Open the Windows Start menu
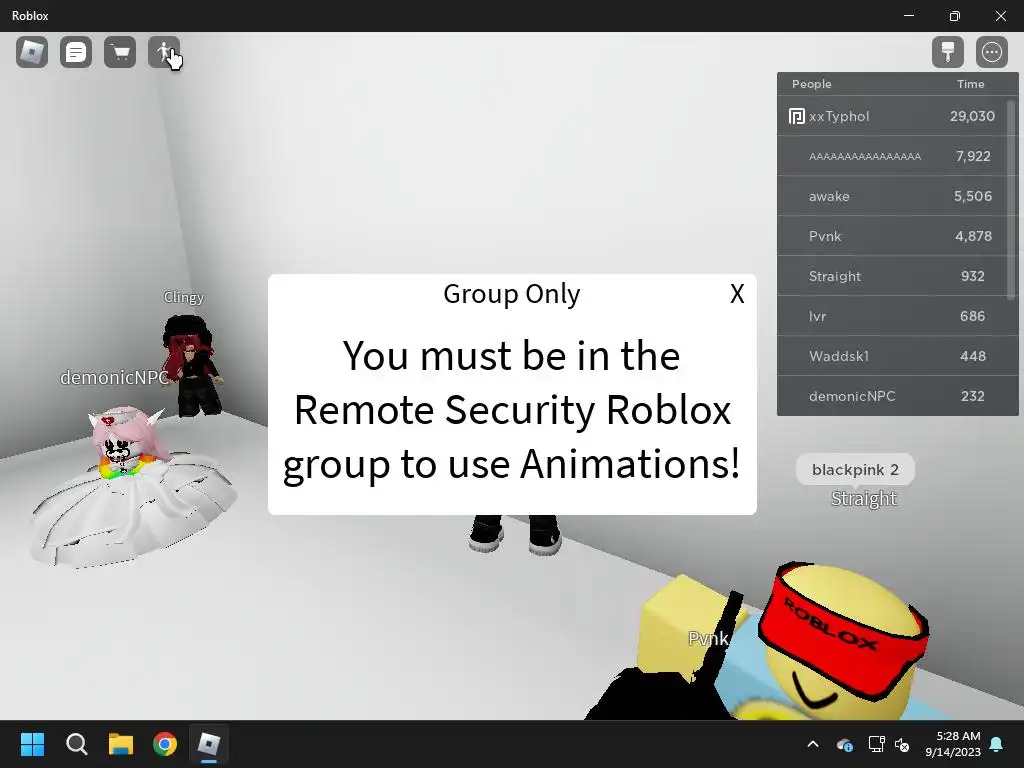Screen dimensions: 1024x768 pyautogui.click(x=32, y=744)
